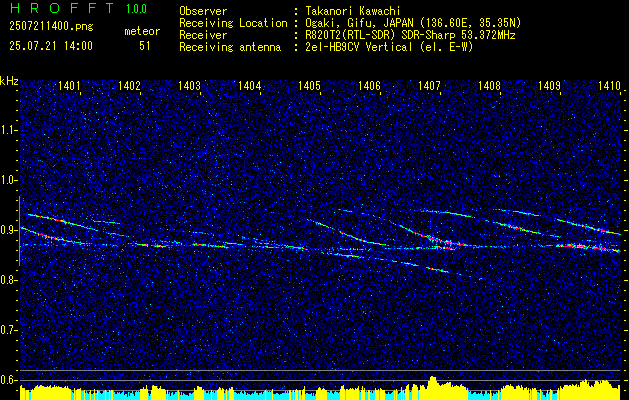The image size is (629, 400).
Task: Click observer name Takanori Kawachi
Action: tap(353, 12)
